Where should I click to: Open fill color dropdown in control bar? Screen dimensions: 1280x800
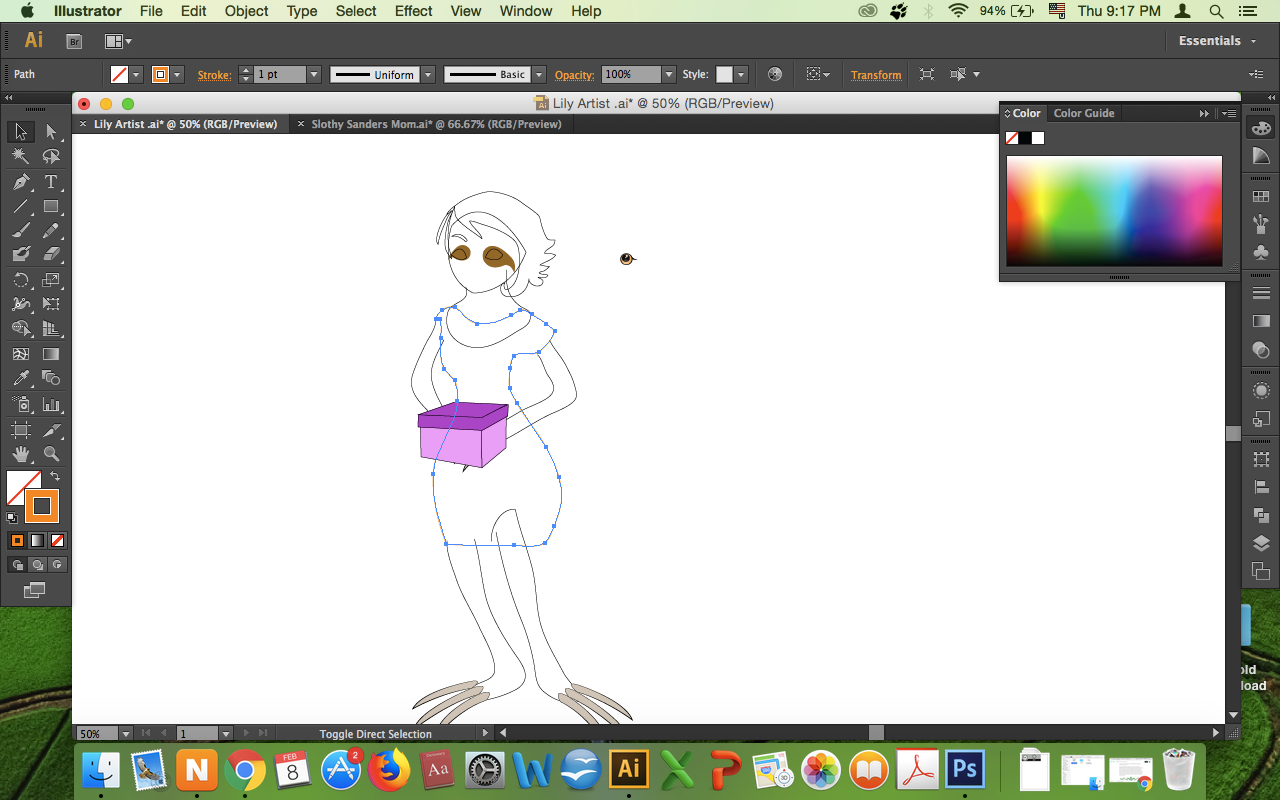click(x=136, y=75)
